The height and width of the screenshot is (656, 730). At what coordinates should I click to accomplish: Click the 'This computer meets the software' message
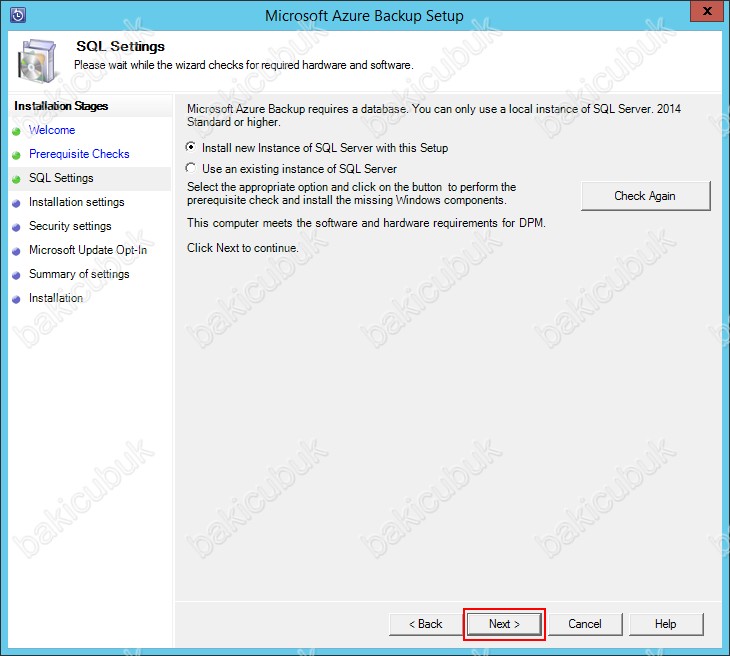tap(366, 223)
